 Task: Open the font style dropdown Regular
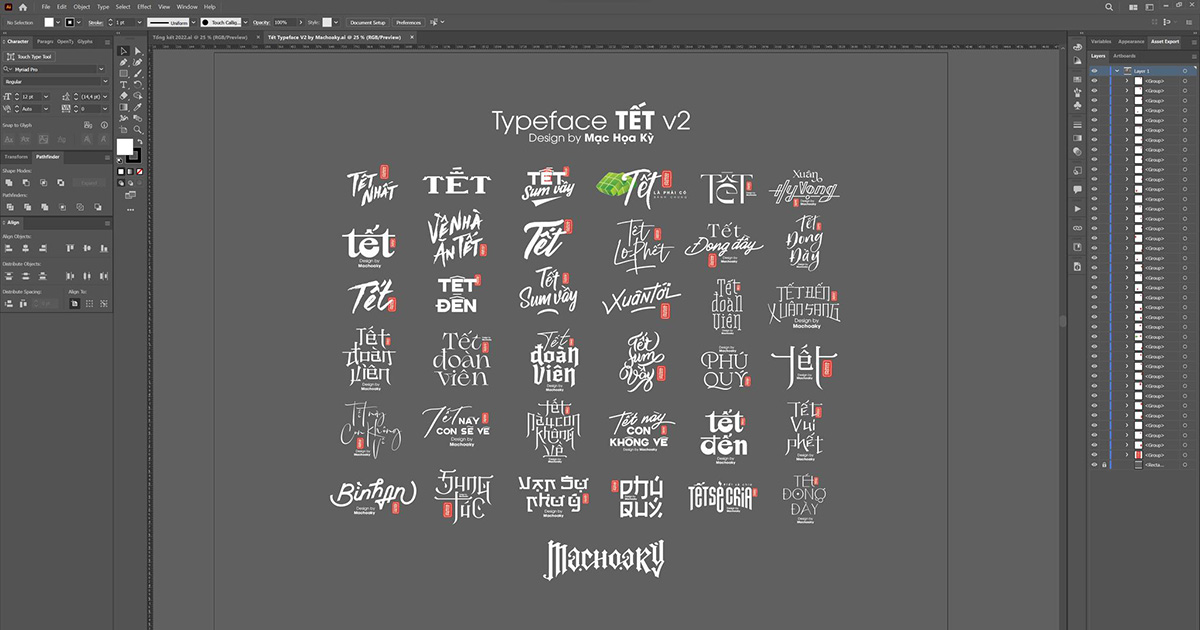coord(105,81)
